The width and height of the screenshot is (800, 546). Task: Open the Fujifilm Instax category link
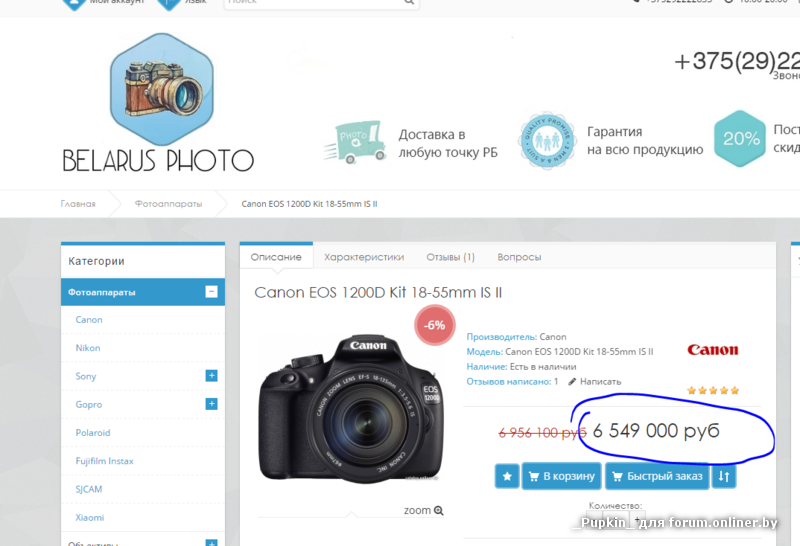(x=105, y=461)
